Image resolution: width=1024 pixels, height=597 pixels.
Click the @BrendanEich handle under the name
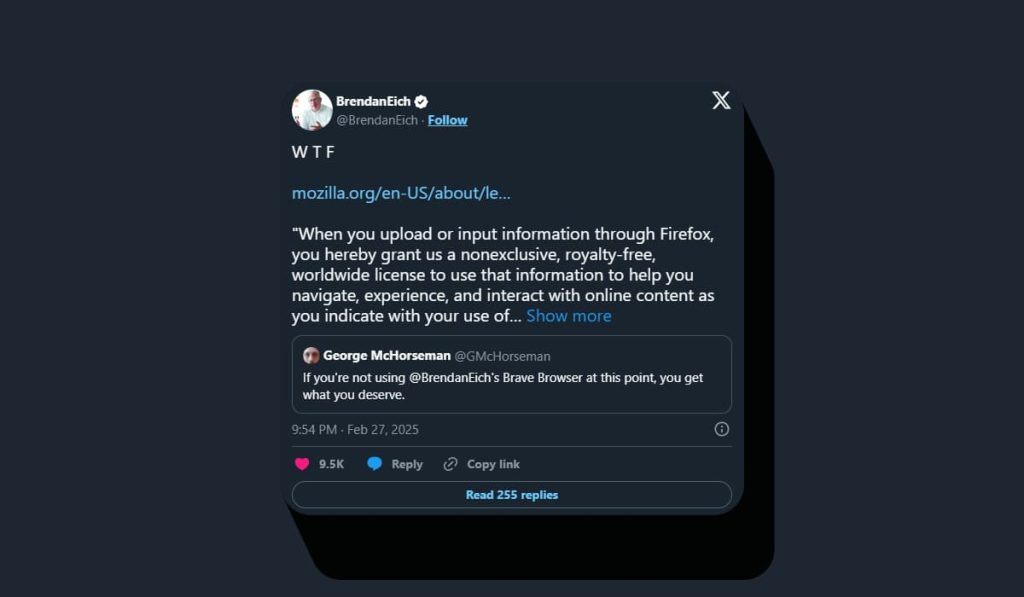(376, 120)
